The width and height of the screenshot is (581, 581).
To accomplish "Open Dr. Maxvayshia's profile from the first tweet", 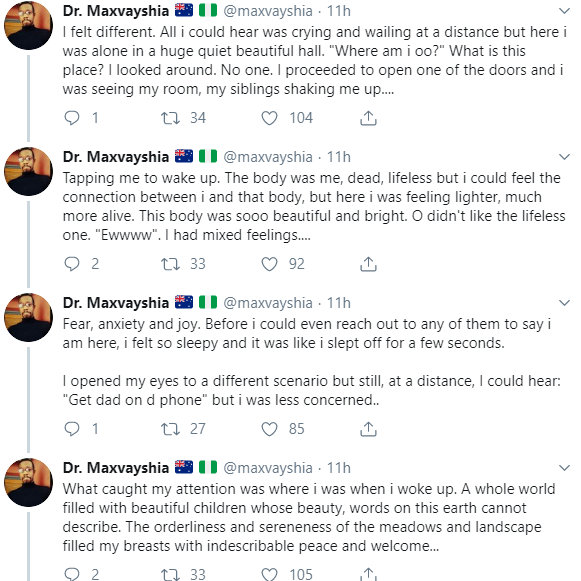I will pos(116,11).
